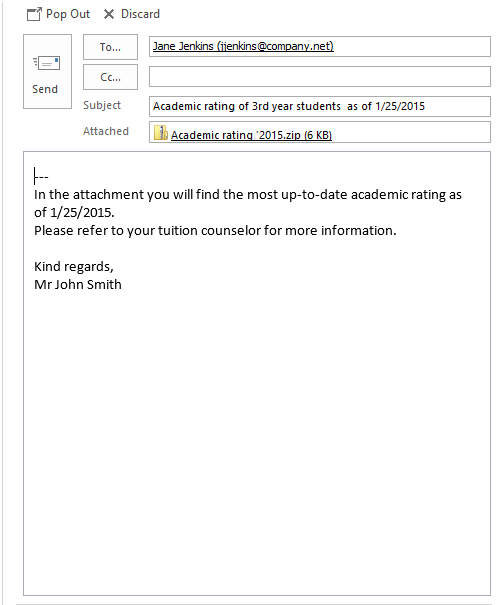Open the Cc... address book button

(x=110, y=77)
